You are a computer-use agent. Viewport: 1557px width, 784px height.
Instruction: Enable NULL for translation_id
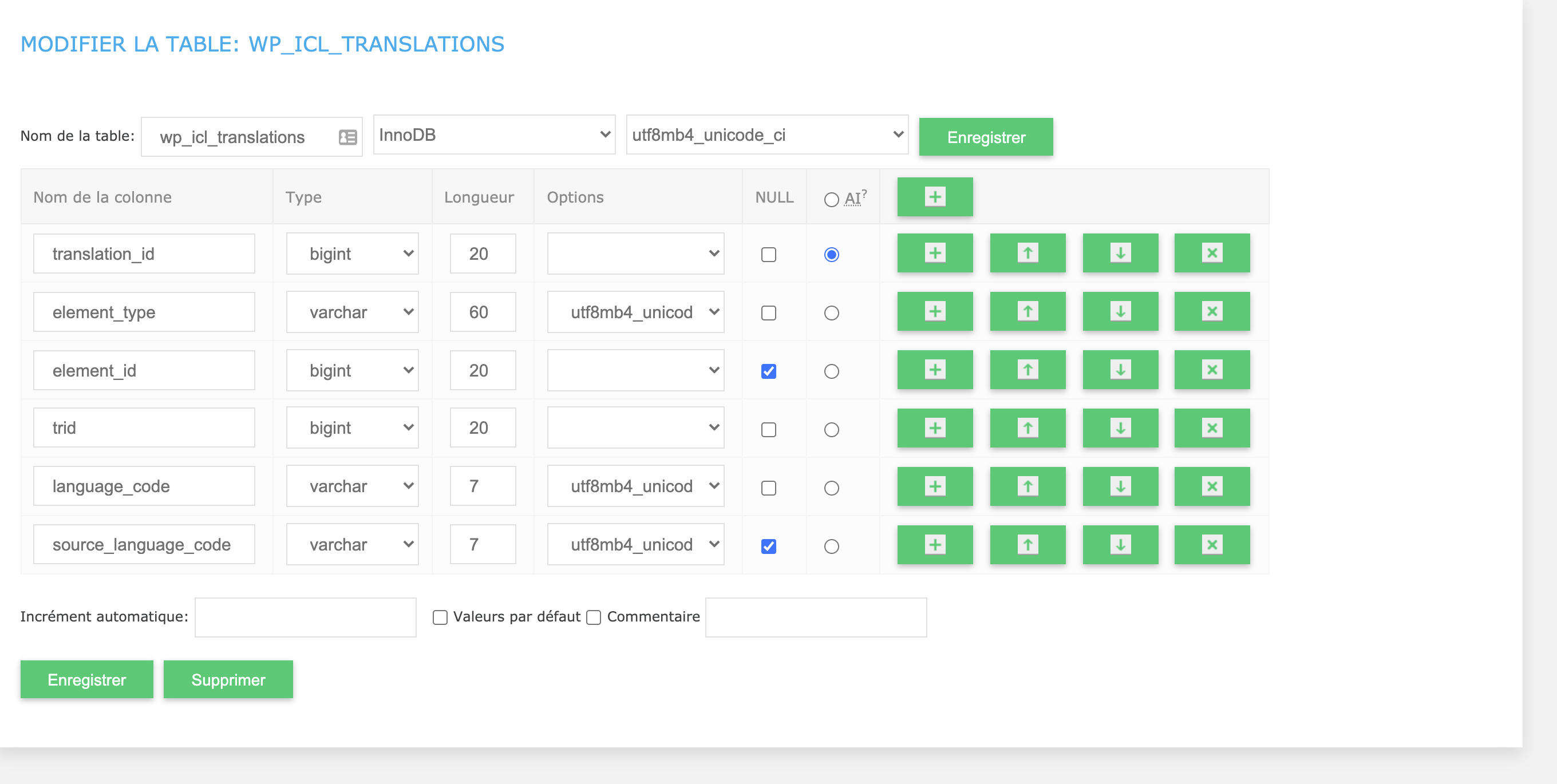(768, 255)
